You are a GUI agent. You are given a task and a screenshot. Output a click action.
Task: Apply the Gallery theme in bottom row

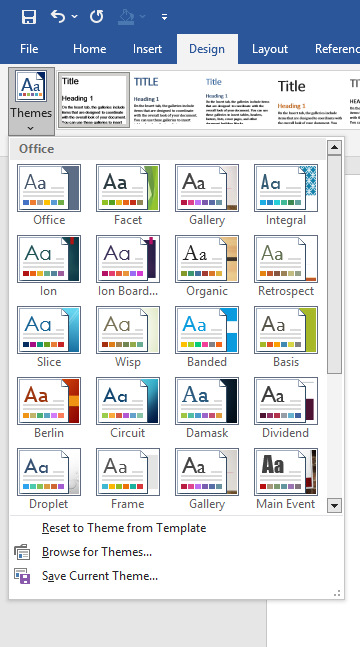(x=207, y=479)
